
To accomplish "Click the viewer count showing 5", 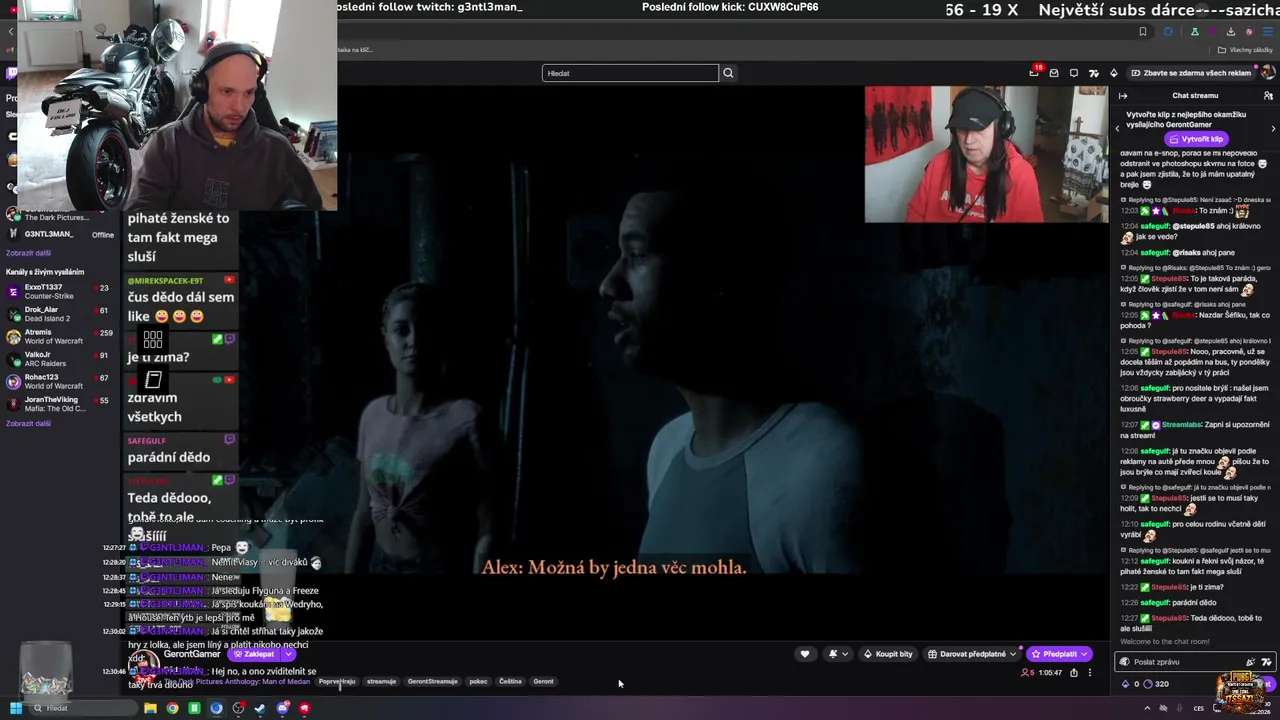I will click(x=1027, y=673).
